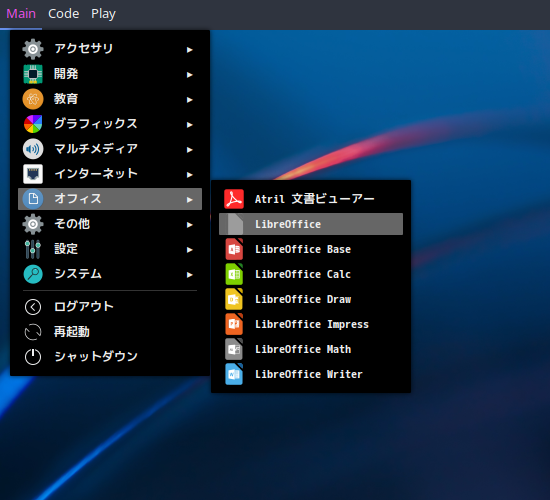Click the LibreOffice Math gray icon

coord(234,349)
